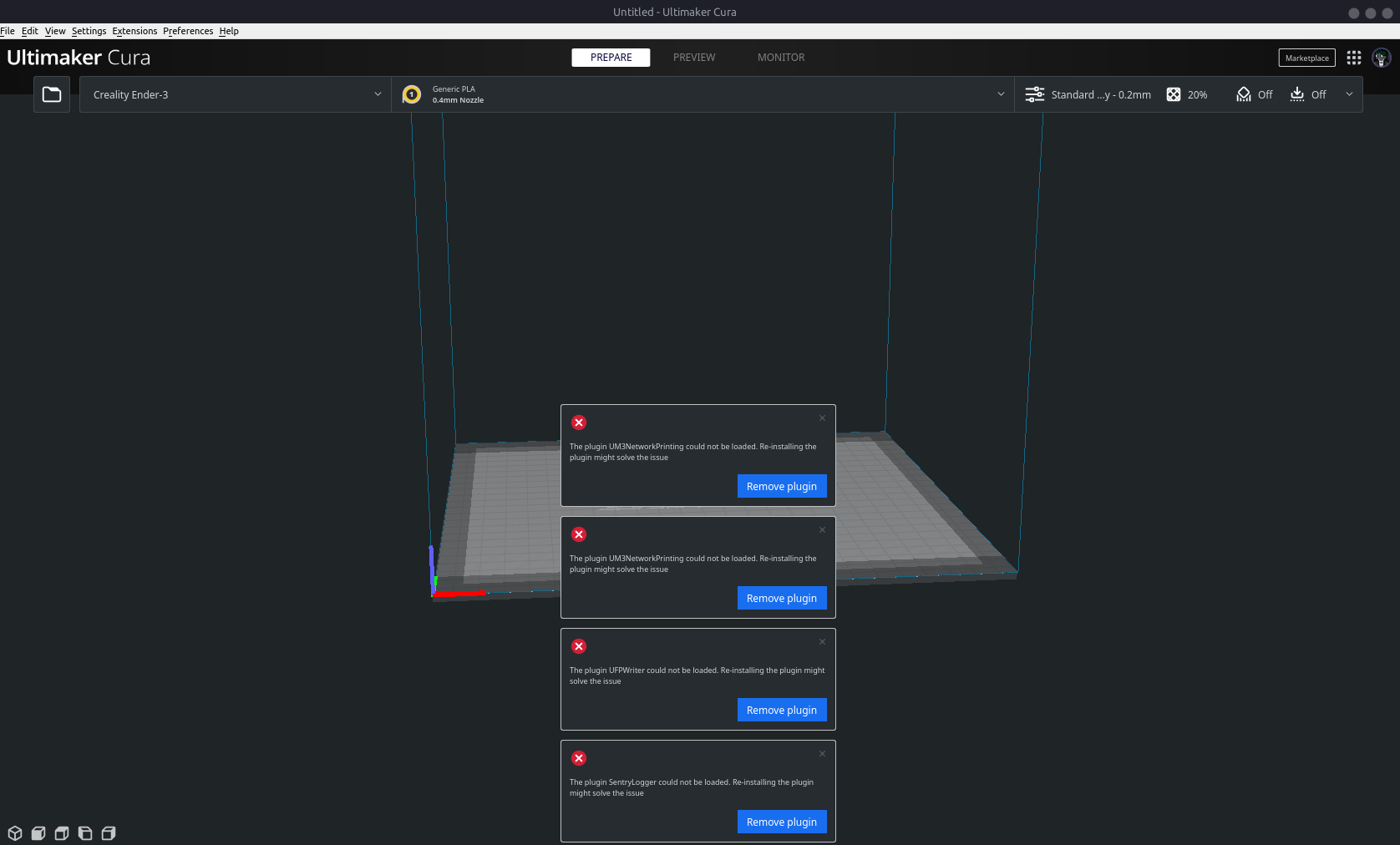Click the infill density icon showing 20%
Viewport: 1400px width, 845px height.
point(1173,94)
